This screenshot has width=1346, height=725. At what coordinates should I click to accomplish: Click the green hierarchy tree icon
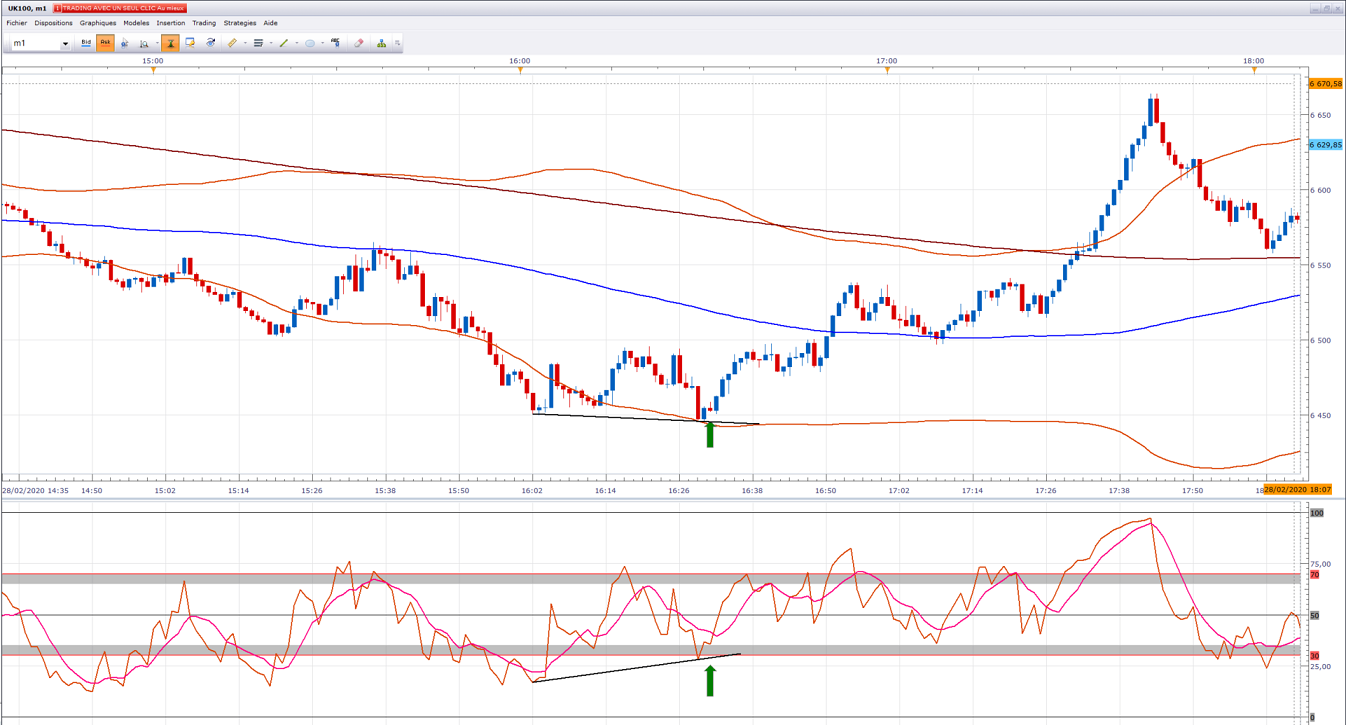(x=381, y=43)
